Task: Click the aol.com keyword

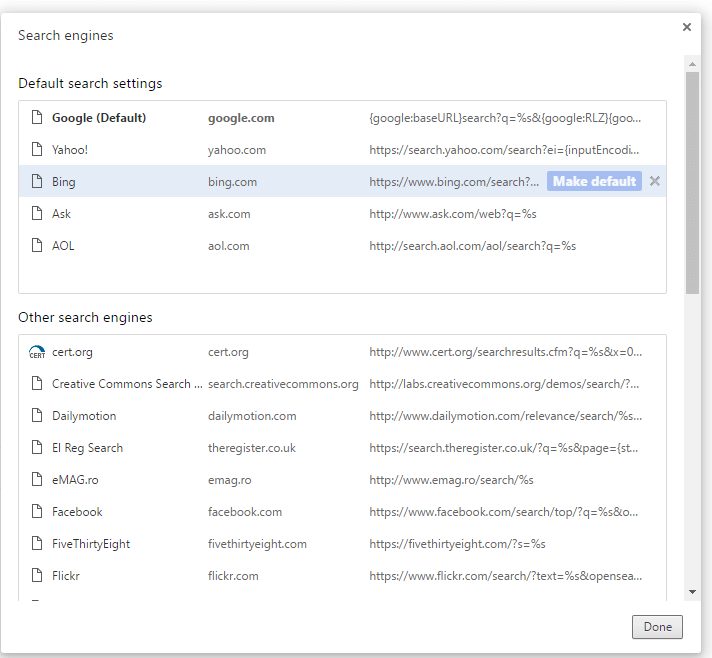Action: [229, 246]
